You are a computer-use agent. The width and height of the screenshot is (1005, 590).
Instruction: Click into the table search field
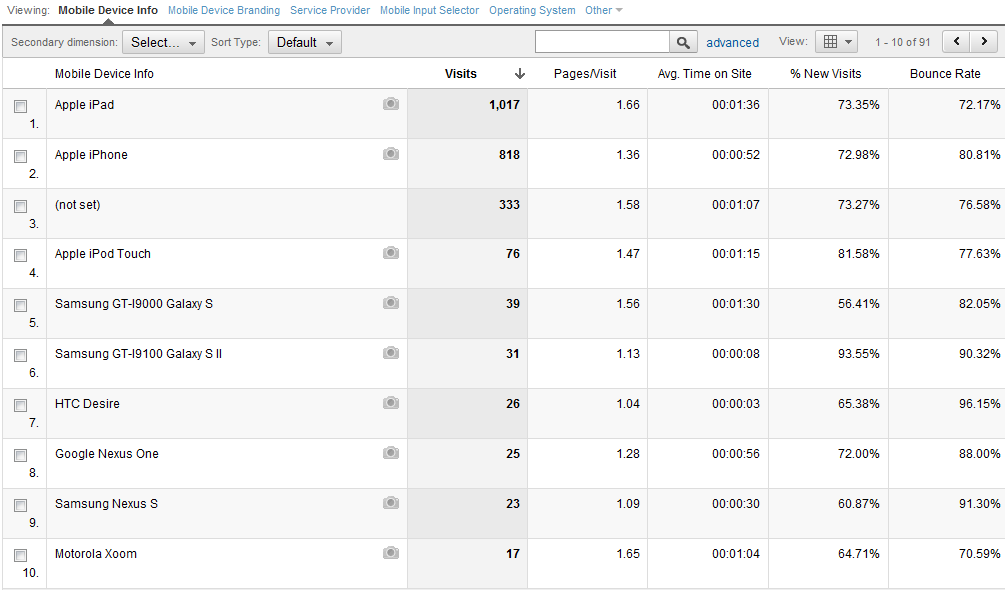(602, 42)
